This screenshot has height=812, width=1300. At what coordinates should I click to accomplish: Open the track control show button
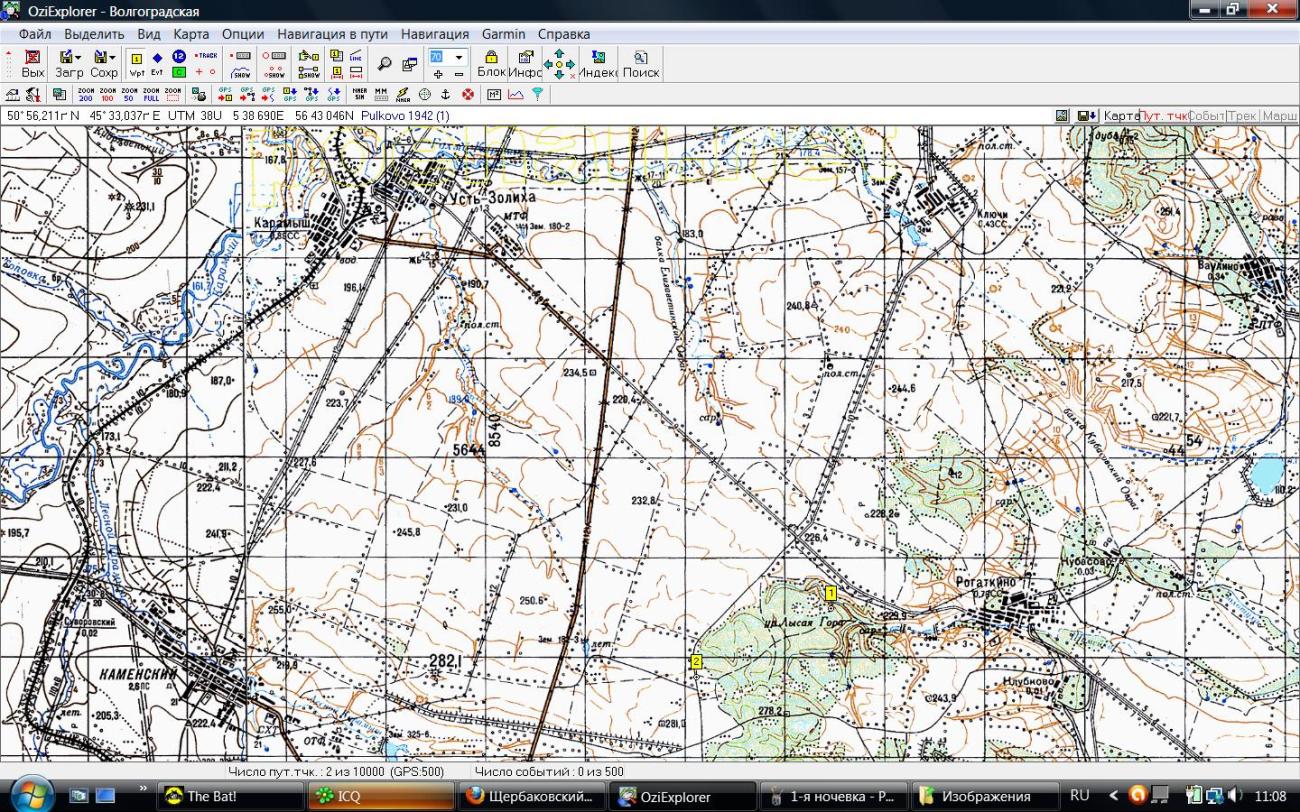click(241, 72)
